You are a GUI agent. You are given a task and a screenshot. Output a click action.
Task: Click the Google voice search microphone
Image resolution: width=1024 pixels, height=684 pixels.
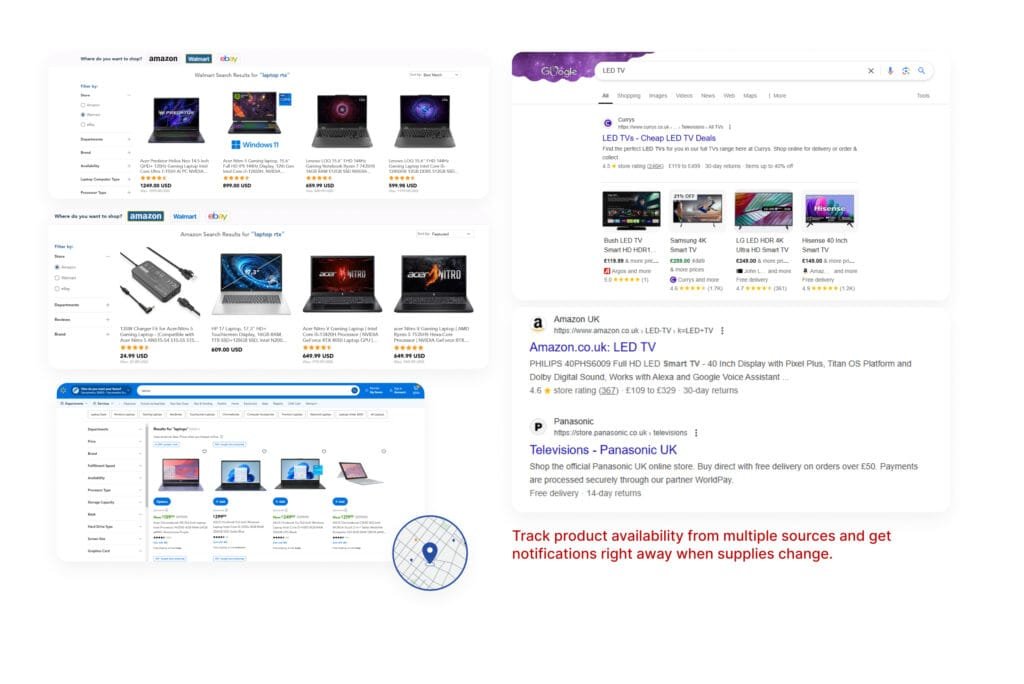tap(889, 71)
